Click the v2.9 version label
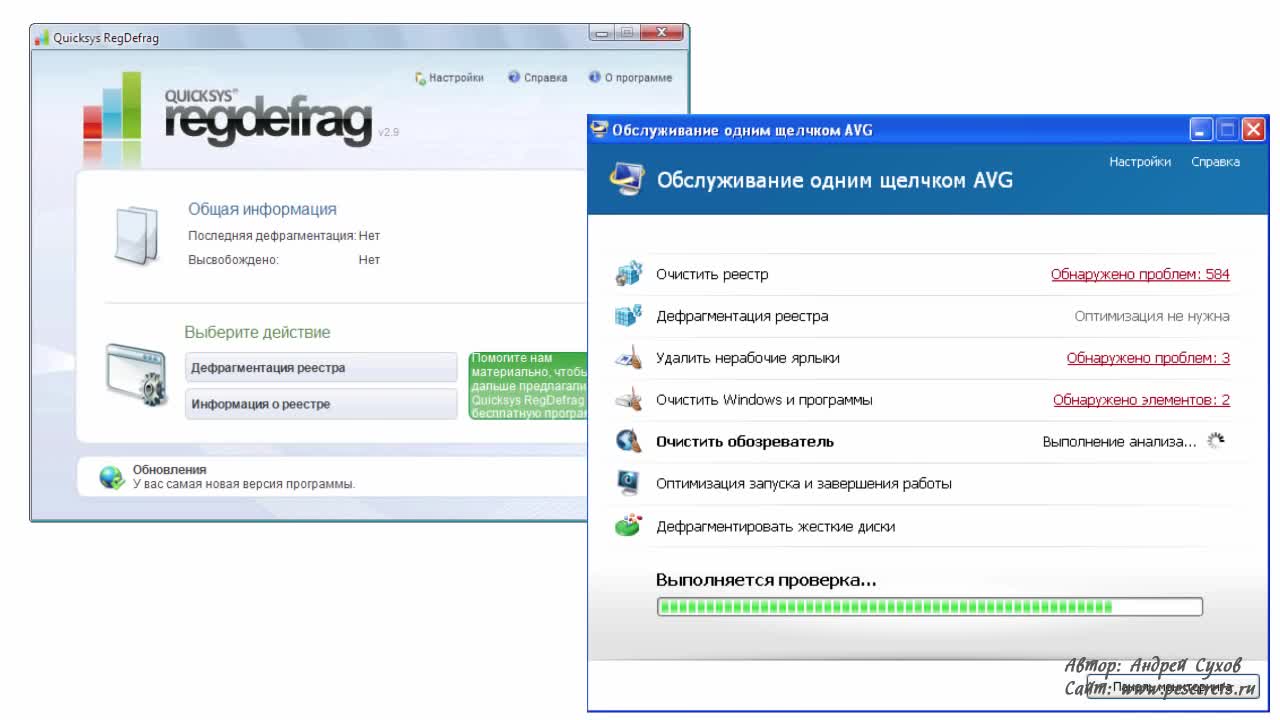 pyautogui.click(x=388, y=132)
